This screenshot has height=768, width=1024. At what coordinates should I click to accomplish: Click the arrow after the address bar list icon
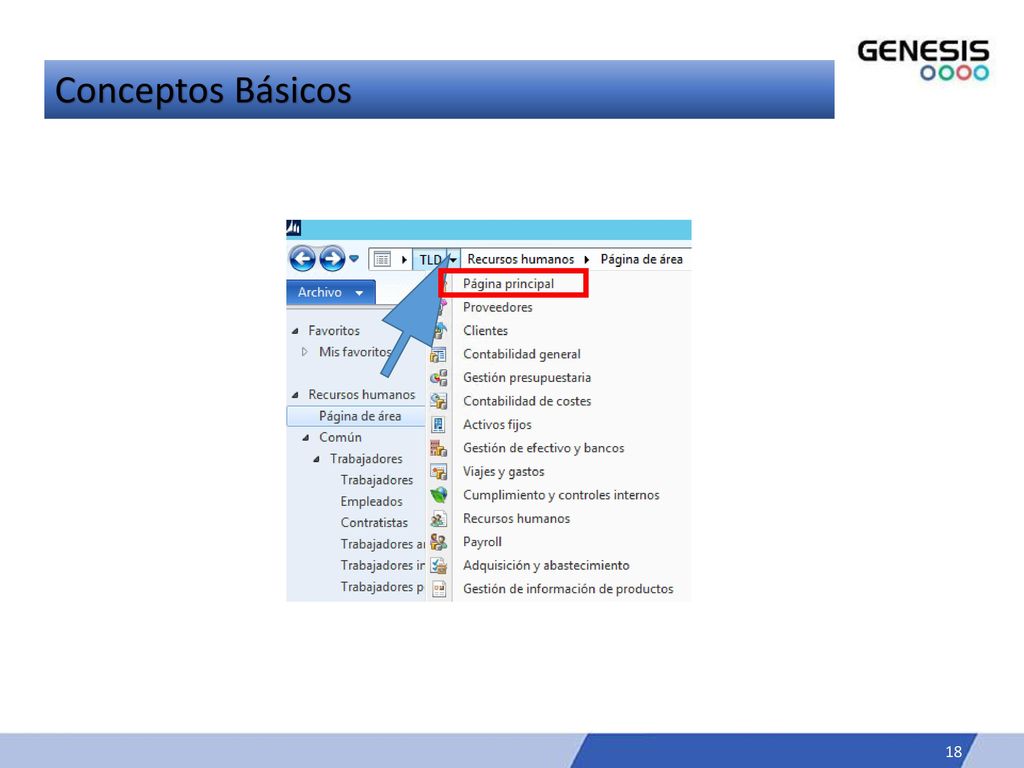(404, 260)
